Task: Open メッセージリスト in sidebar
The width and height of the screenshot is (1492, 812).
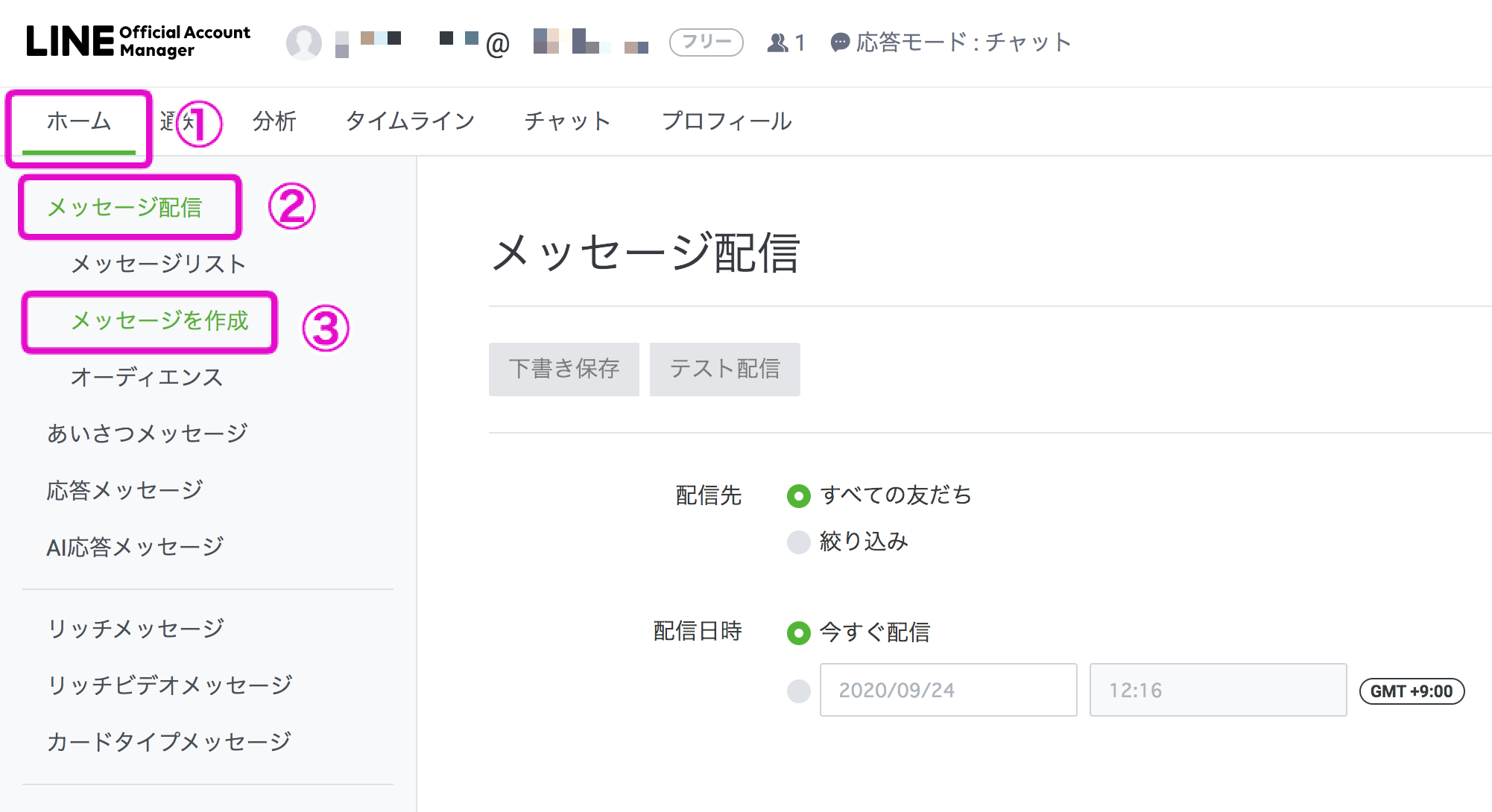Action: 158,264
